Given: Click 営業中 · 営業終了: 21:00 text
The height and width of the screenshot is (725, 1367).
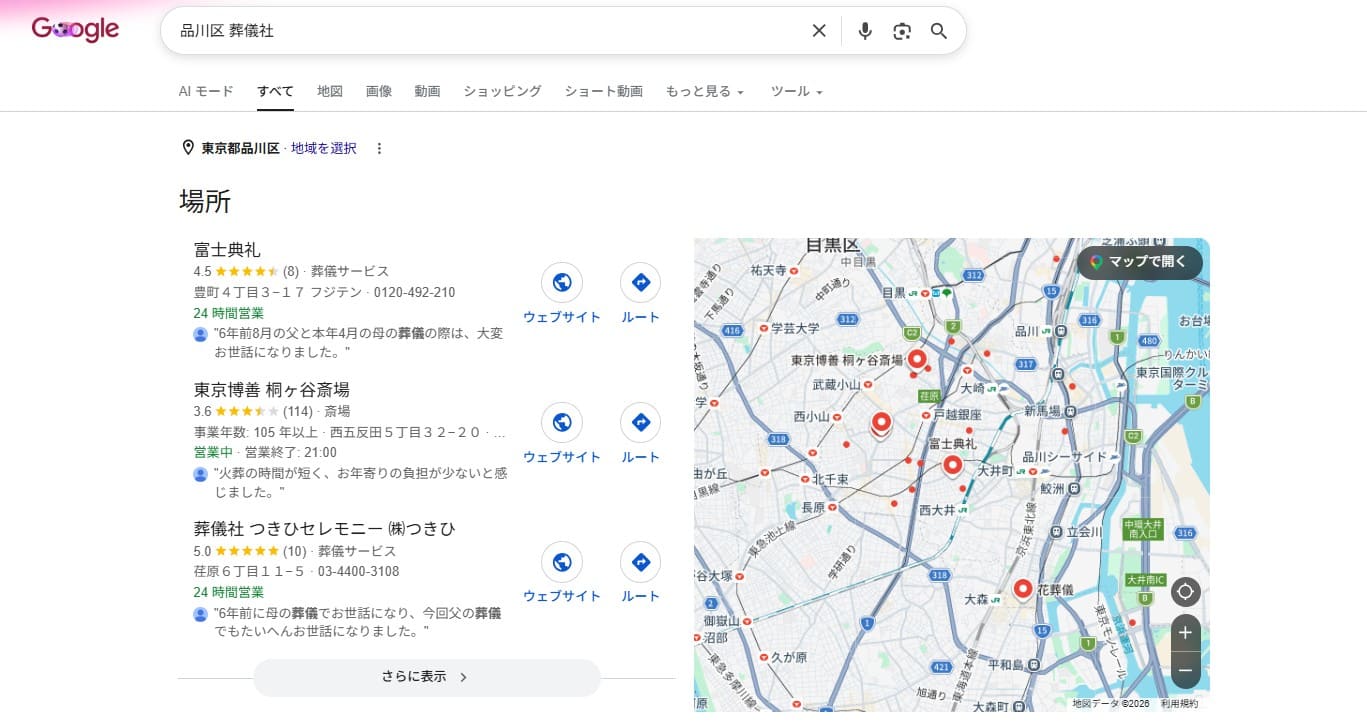Looking at the screenshot, I should 265,452.
